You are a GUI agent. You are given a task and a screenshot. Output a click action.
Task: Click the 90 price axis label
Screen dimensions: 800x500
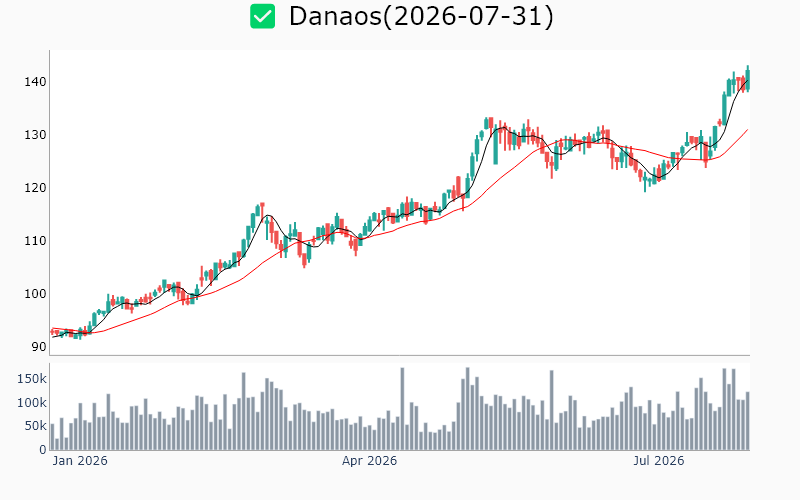(39, 346)
